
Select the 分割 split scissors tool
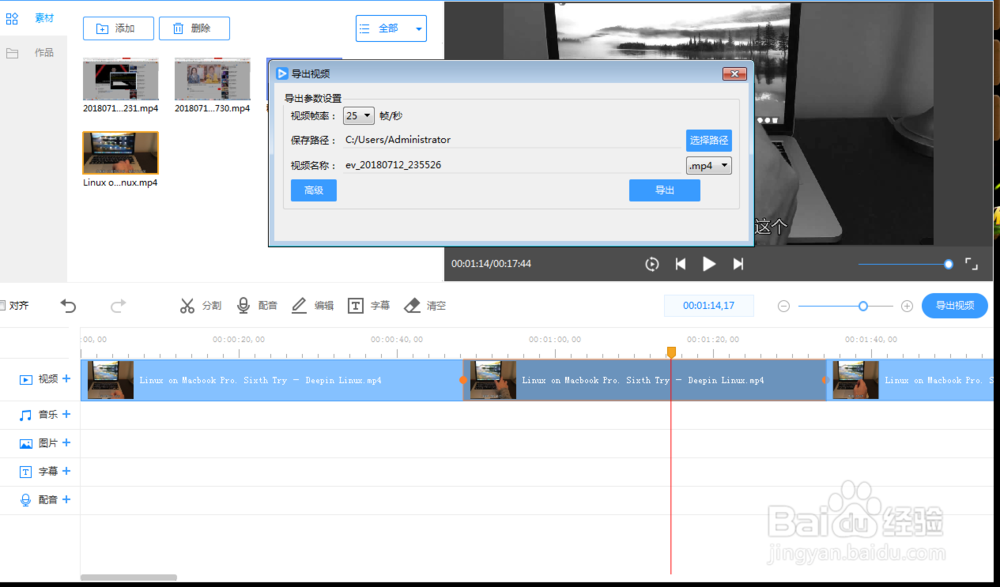click(200, 306)
